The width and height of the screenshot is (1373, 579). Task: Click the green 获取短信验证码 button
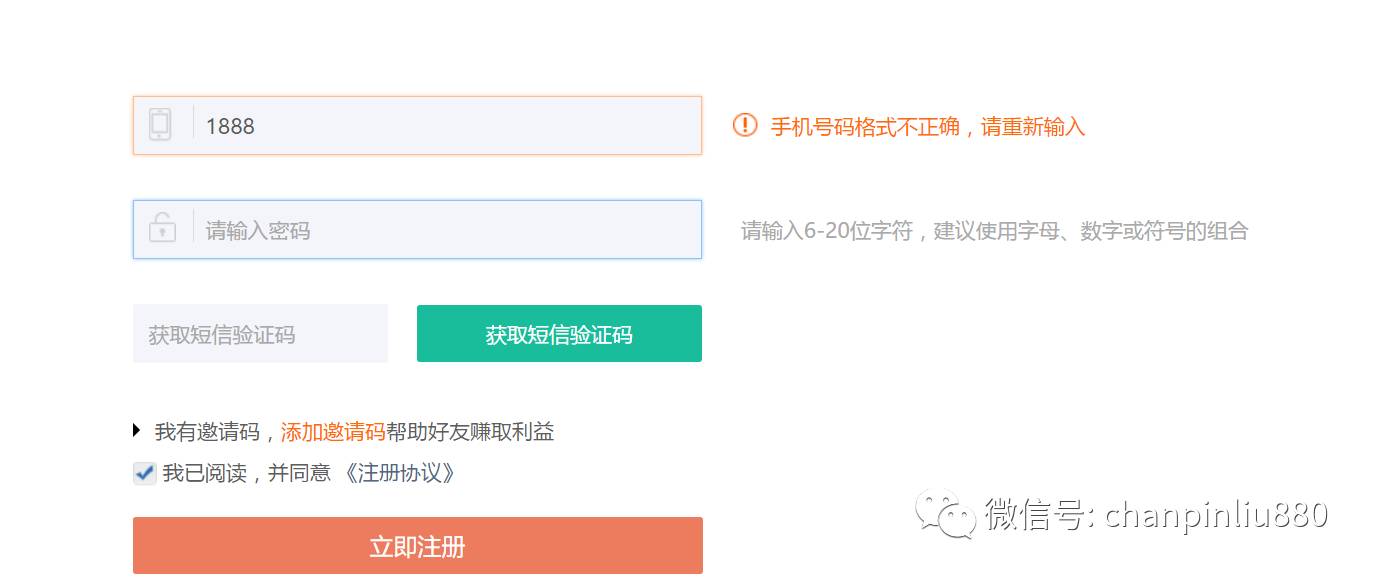[559, 334]
